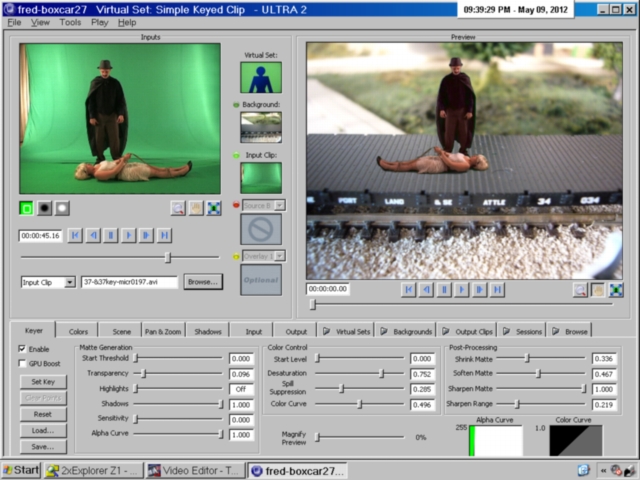Click the Shrink Matte slider handle

(x=527, y=358)
